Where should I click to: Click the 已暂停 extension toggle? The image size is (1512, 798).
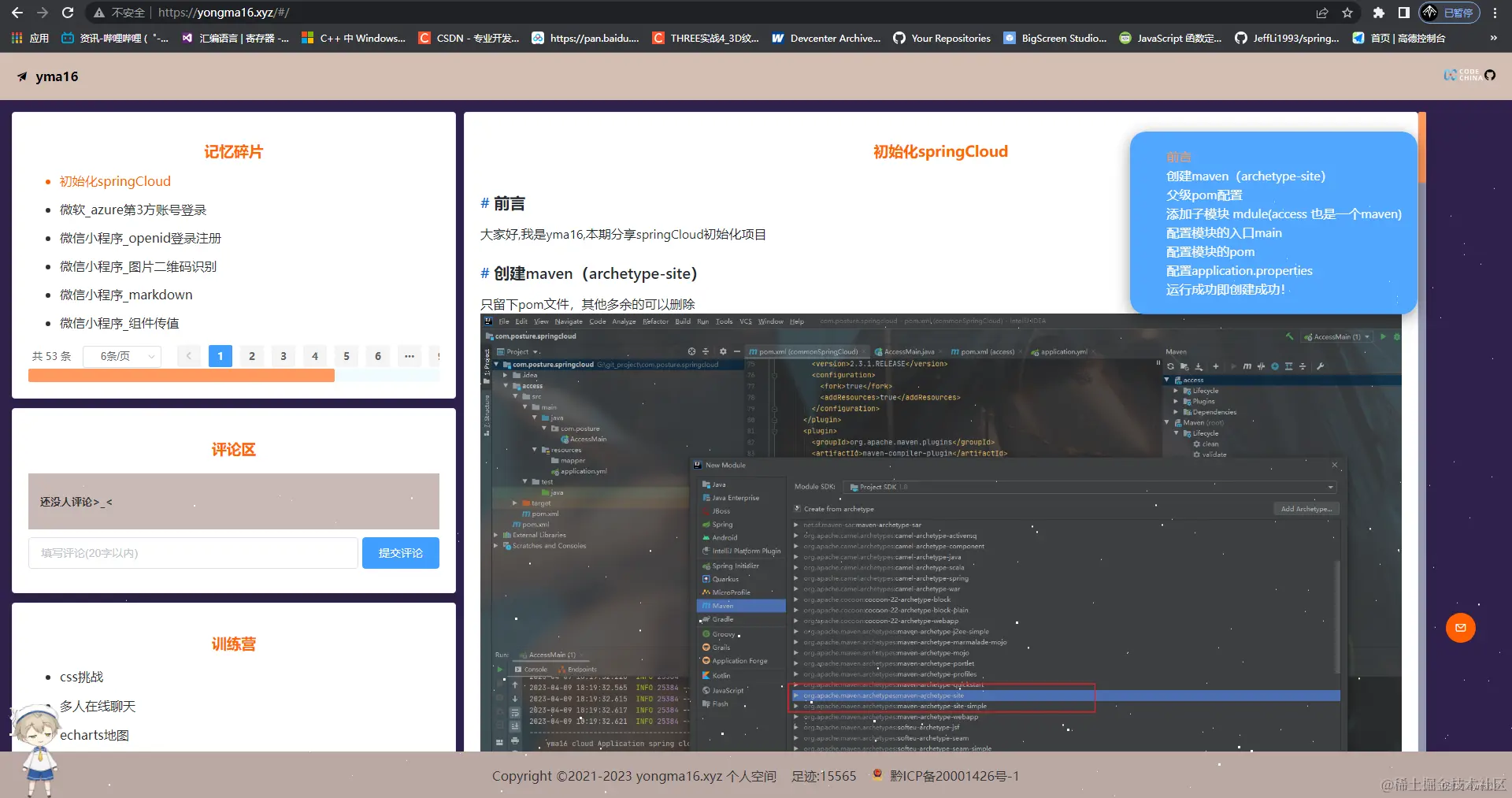[1449, 13]
